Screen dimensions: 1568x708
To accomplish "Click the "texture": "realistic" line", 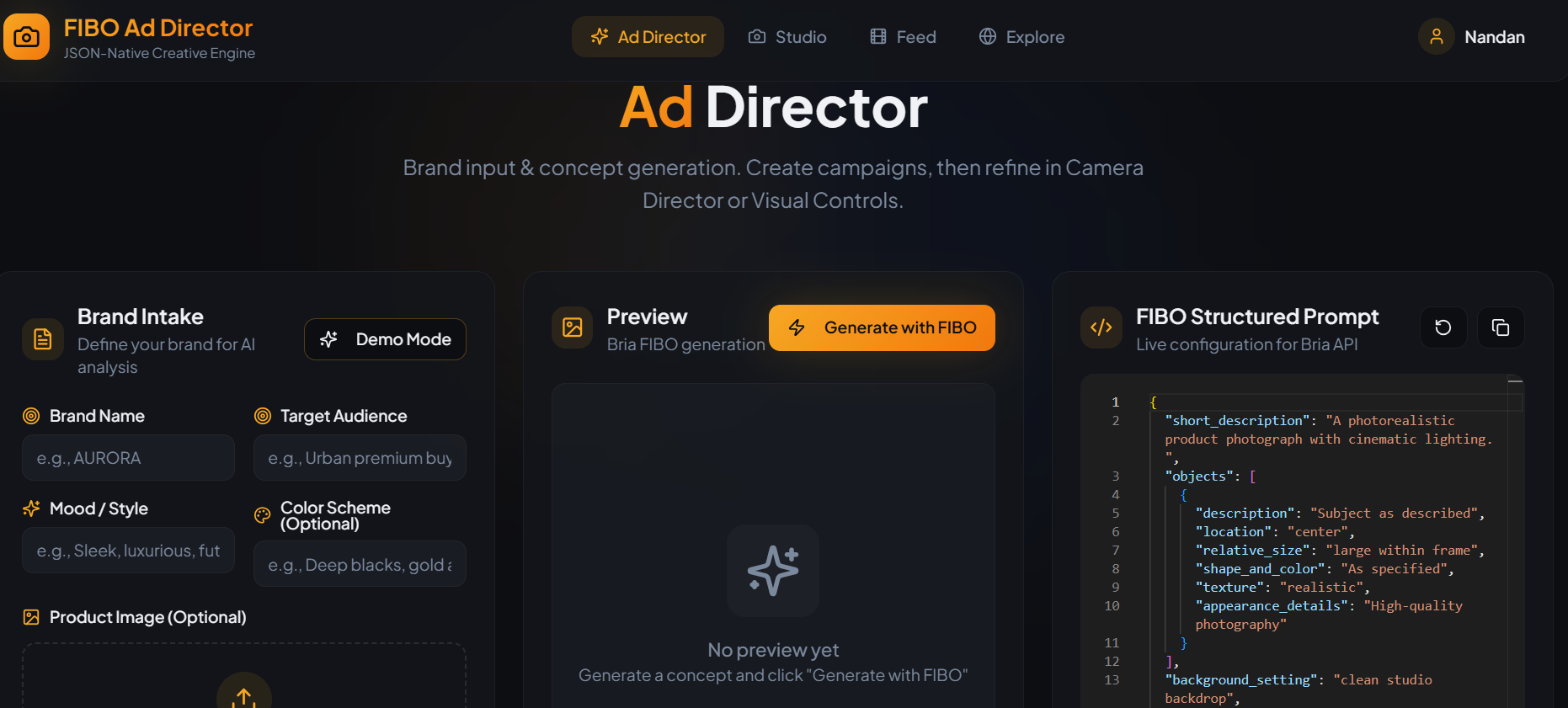I will [x=1283, y=588].
